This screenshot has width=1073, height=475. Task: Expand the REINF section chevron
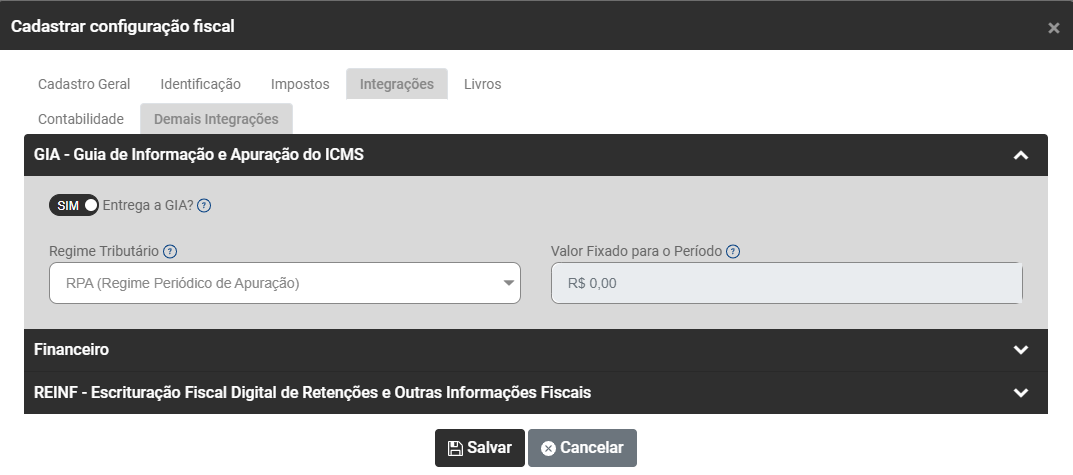(x=1020, y=393)
